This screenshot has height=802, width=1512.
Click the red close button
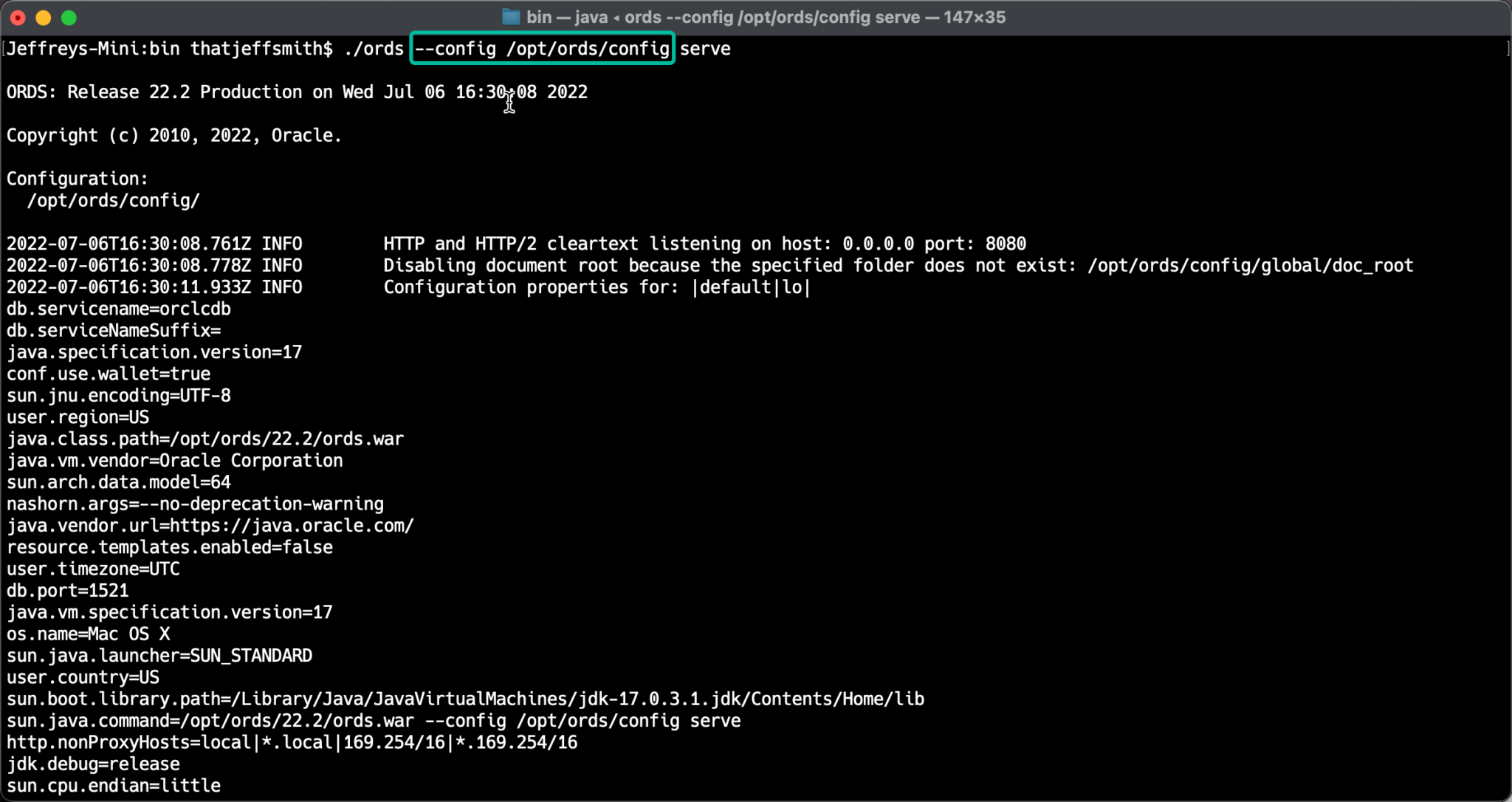coord(18,16)
